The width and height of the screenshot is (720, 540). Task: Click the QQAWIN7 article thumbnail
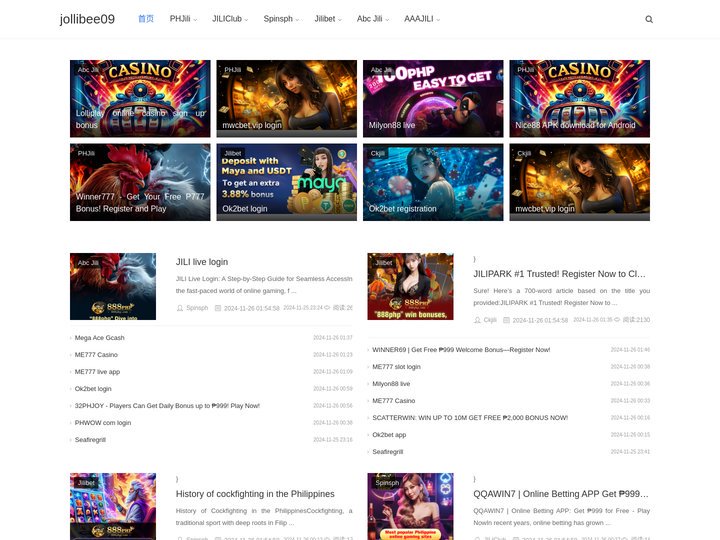pyautogui.click(x=411, y=506)
